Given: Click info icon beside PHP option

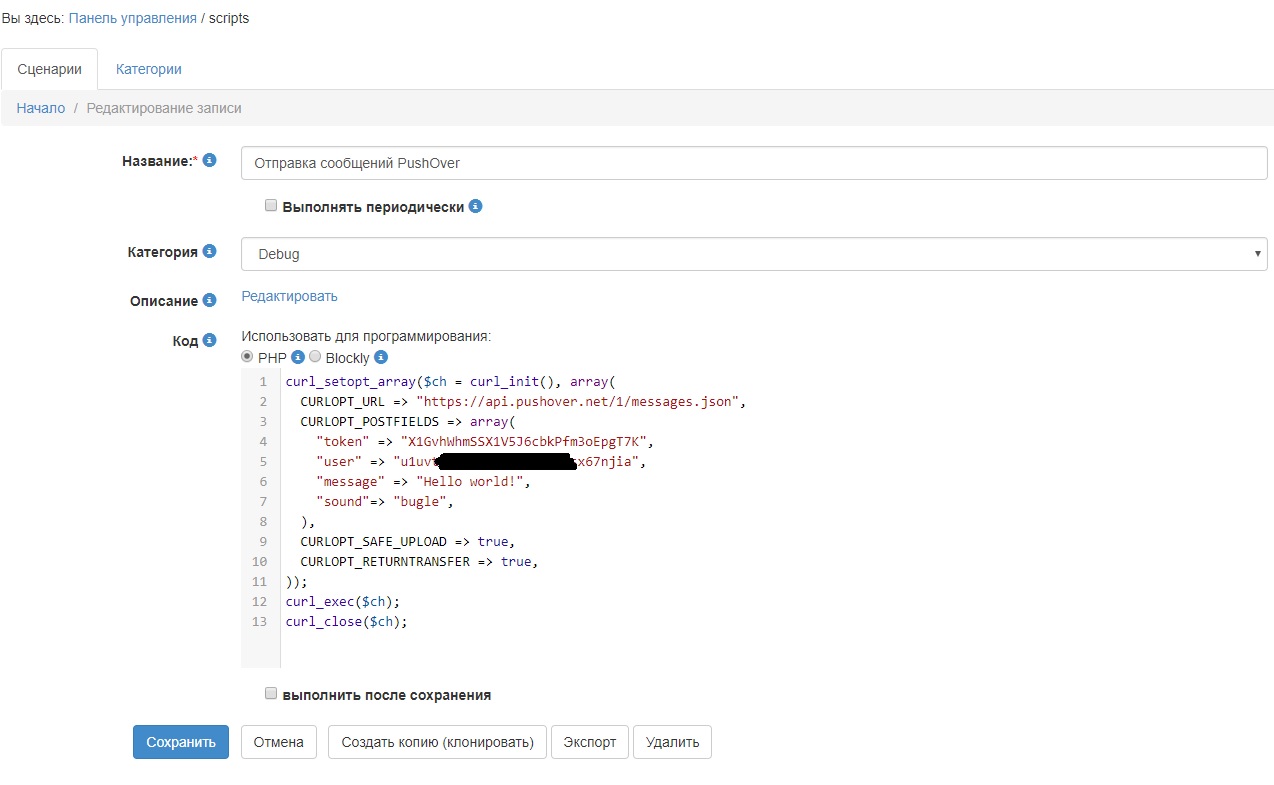Looking at the screenshot, I should [298, 357].
